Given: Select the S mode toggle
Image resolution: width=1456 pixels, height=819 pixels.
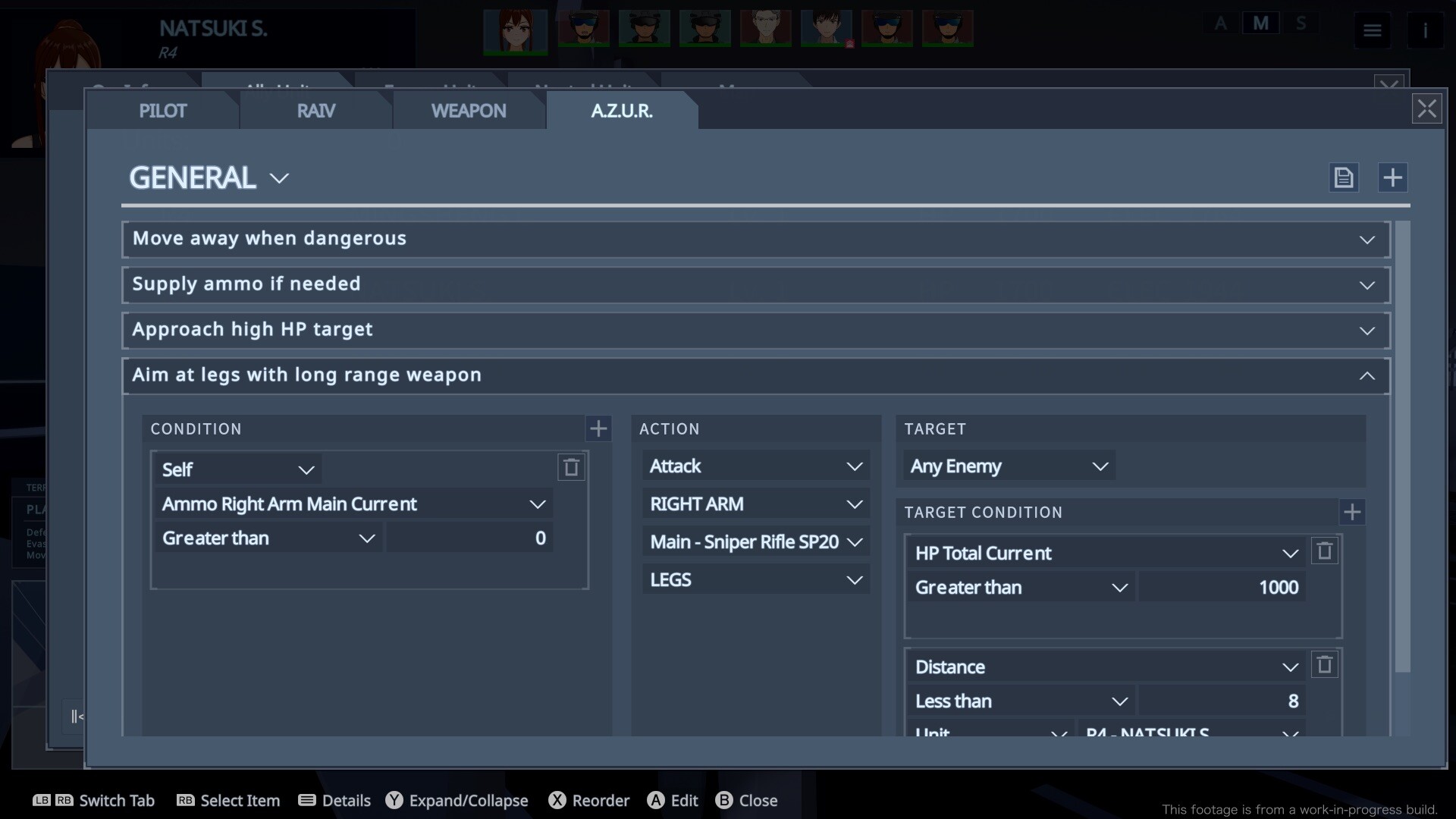Looking at the screenshot, I should (1302, 23).
